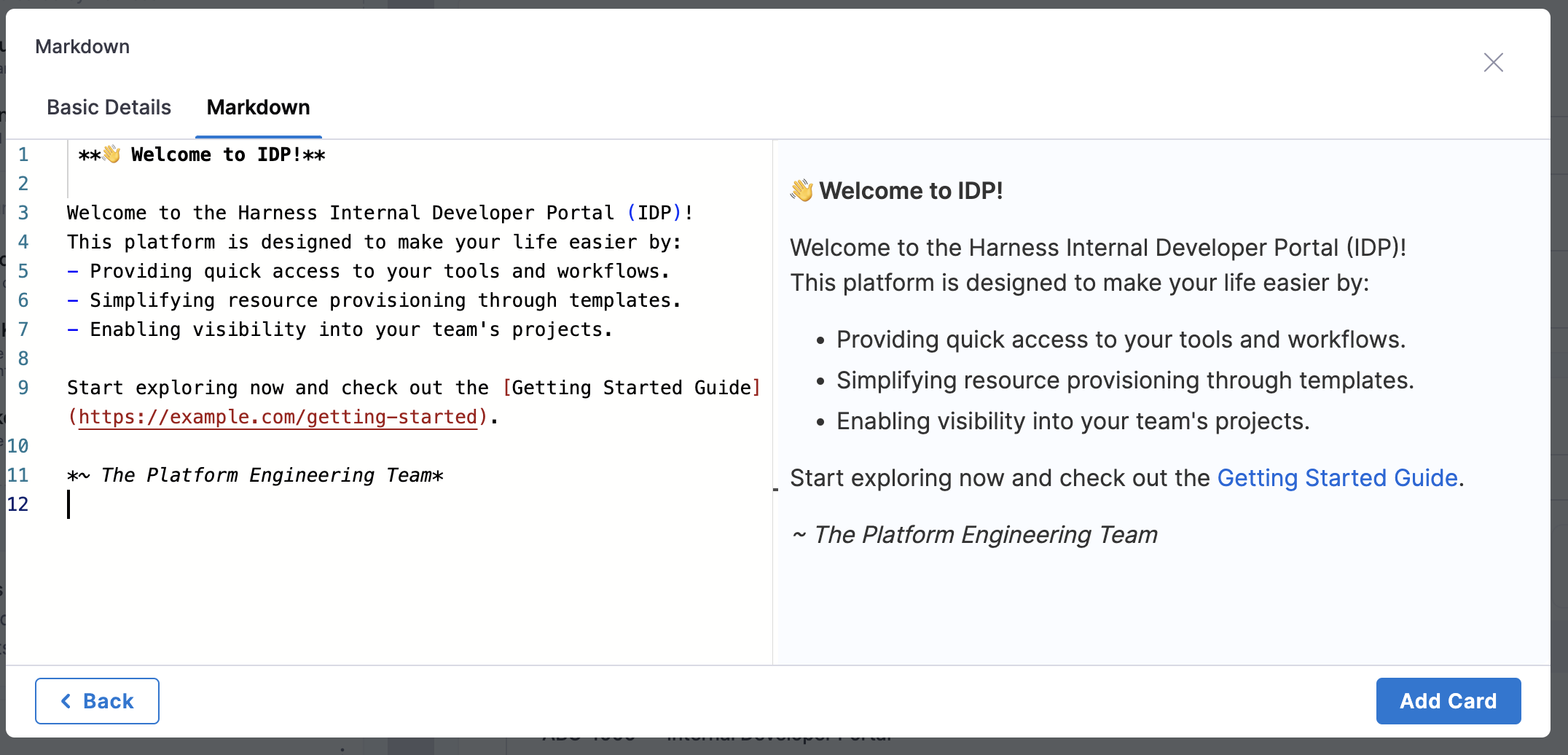
Task: Select the Markdown tab
Action: point(258,107)
